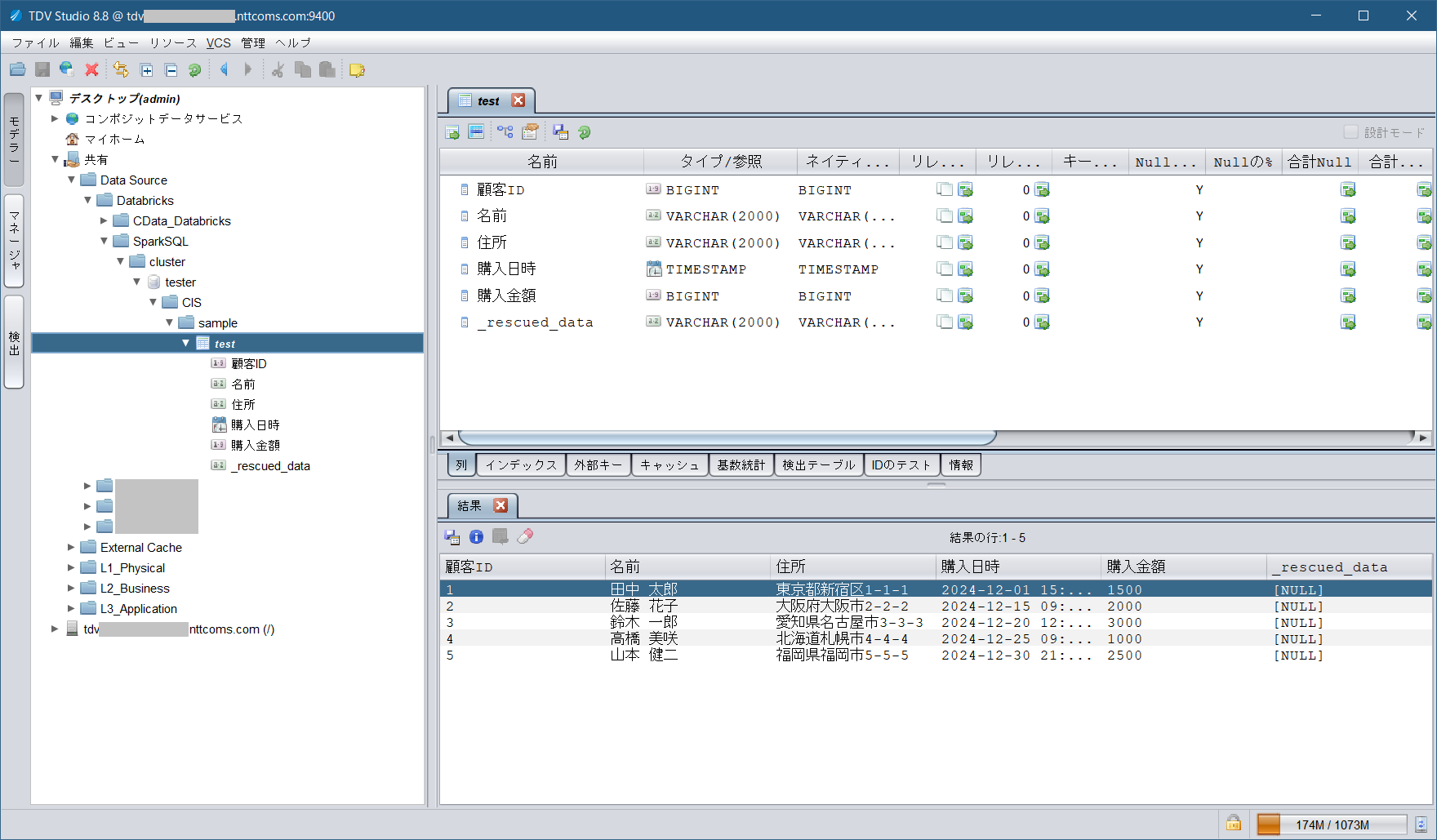1437x840 pixels.
Task: Click the blue back arrow icon
Action: [x=225, y=70]
